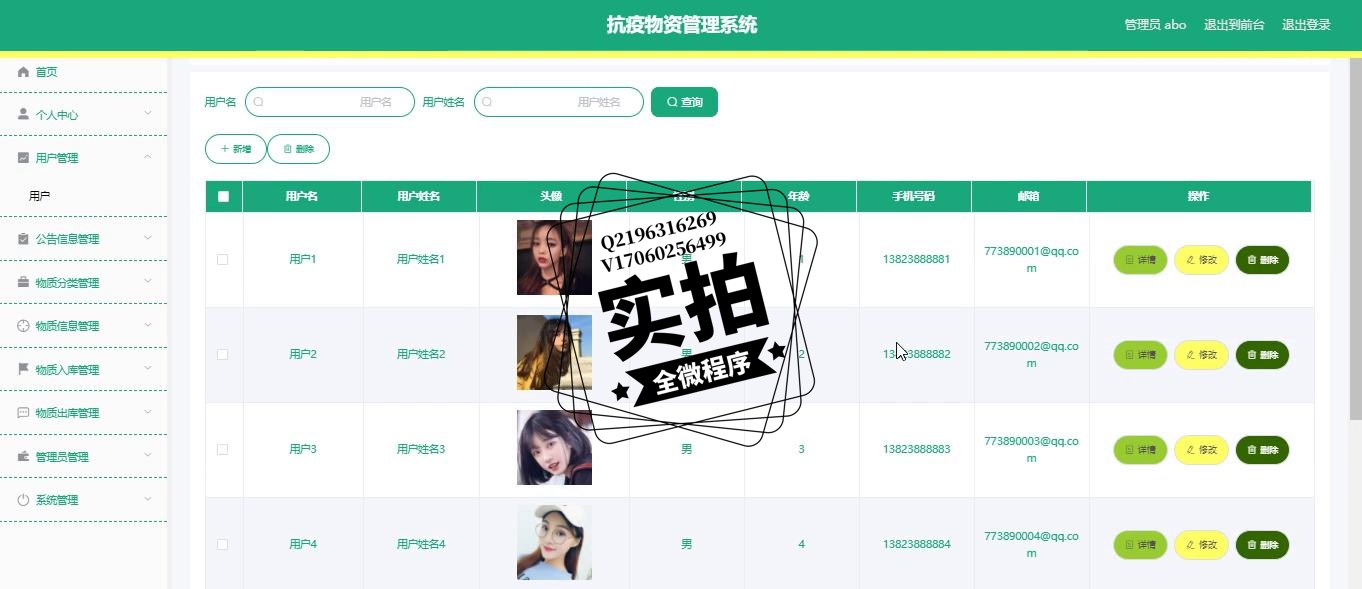Click the vertical page scrollbar

pyautogui.click(x=1355, y=240)
